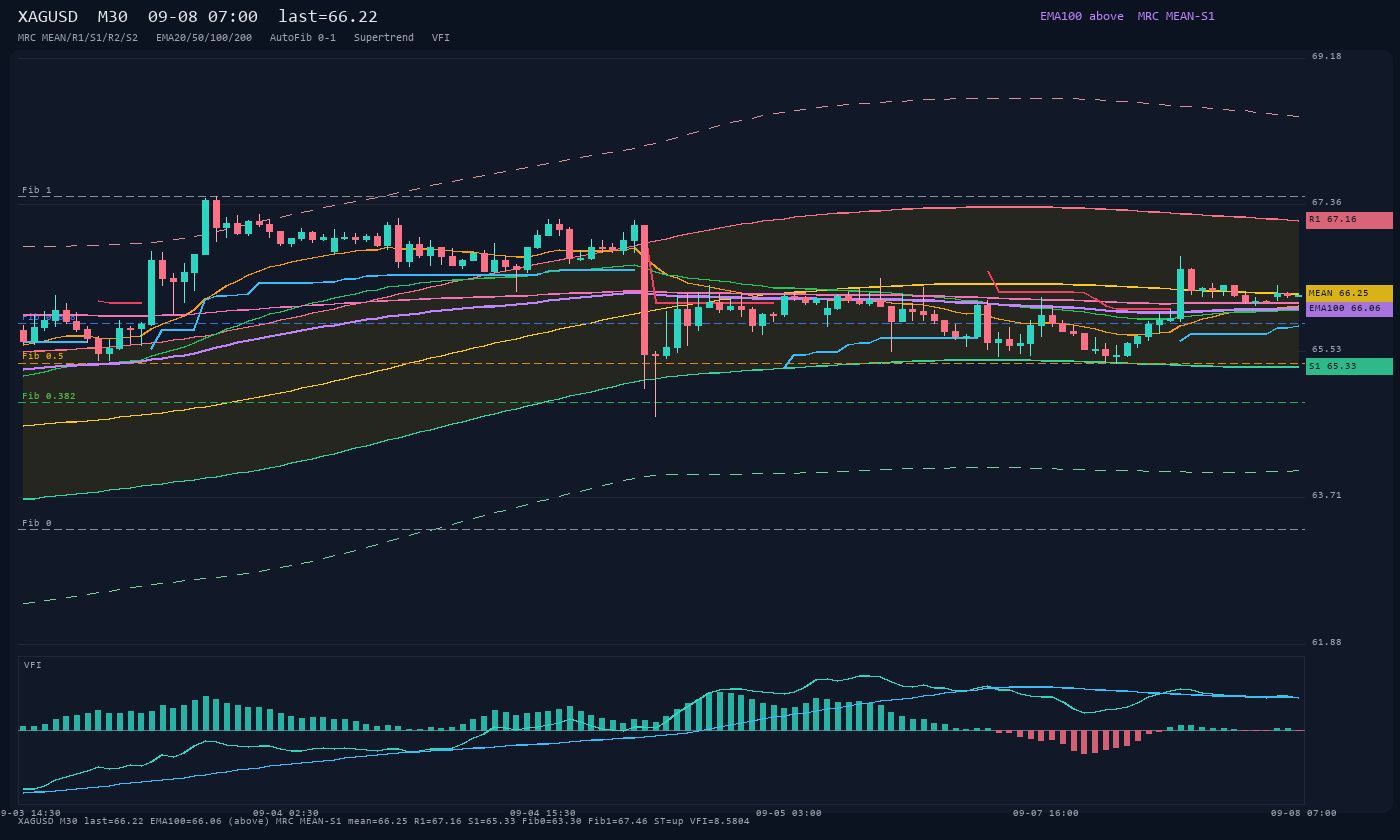Click the 'Fib 0' level label
Screen dimensions: 1400x840
click(37, 523)
